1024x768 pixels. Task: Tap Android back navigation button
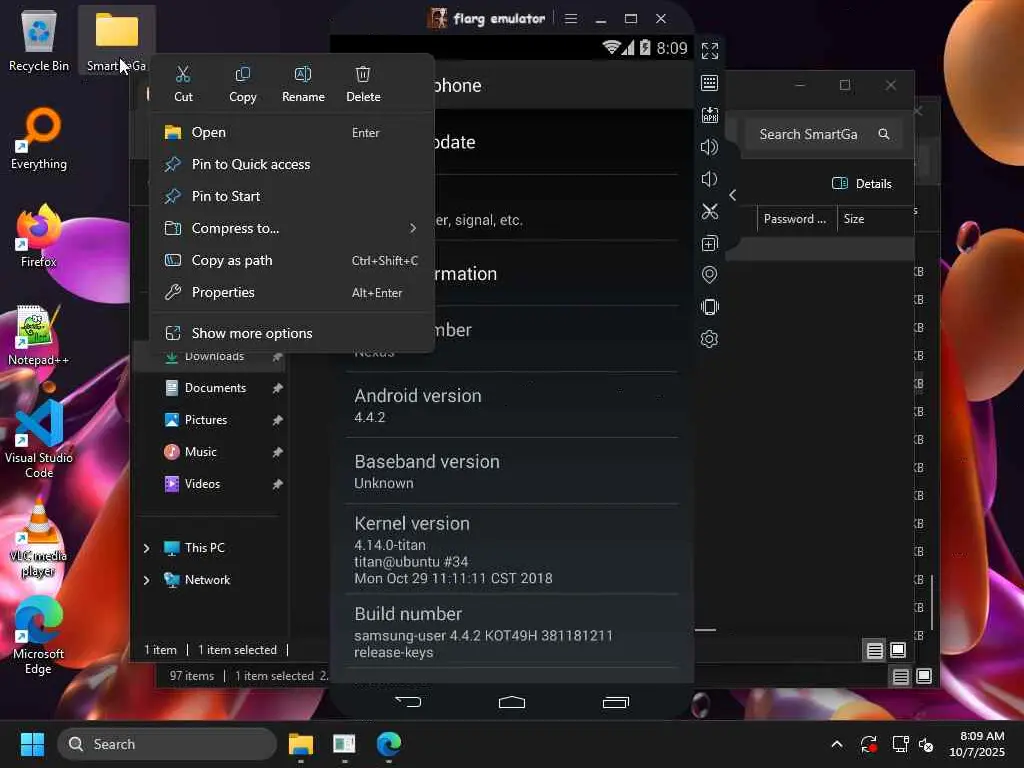click(x=408, y=702)
